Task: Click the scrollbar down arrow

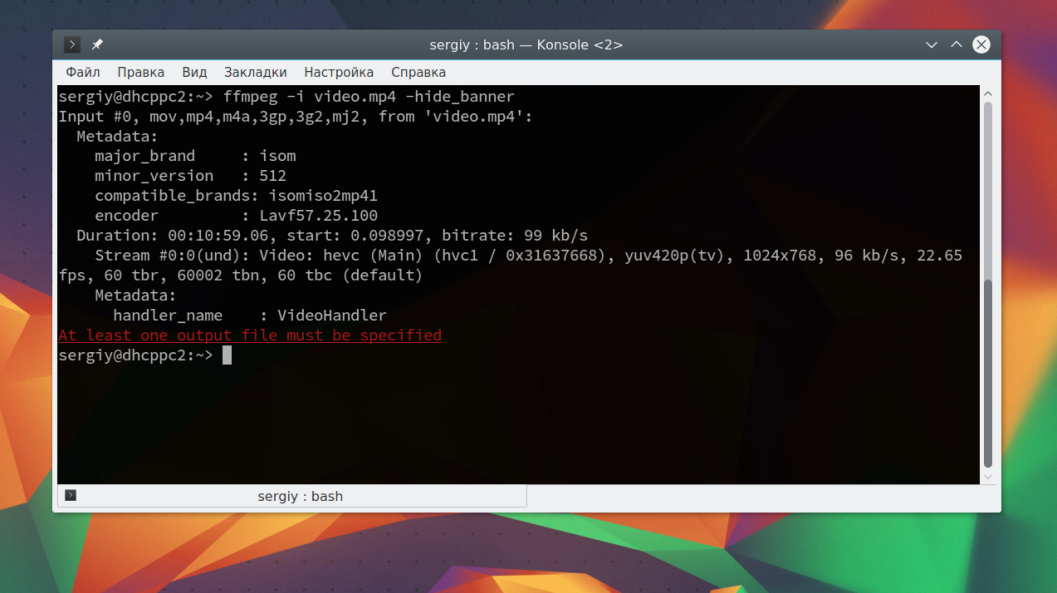Action: (x=988, y=476)
